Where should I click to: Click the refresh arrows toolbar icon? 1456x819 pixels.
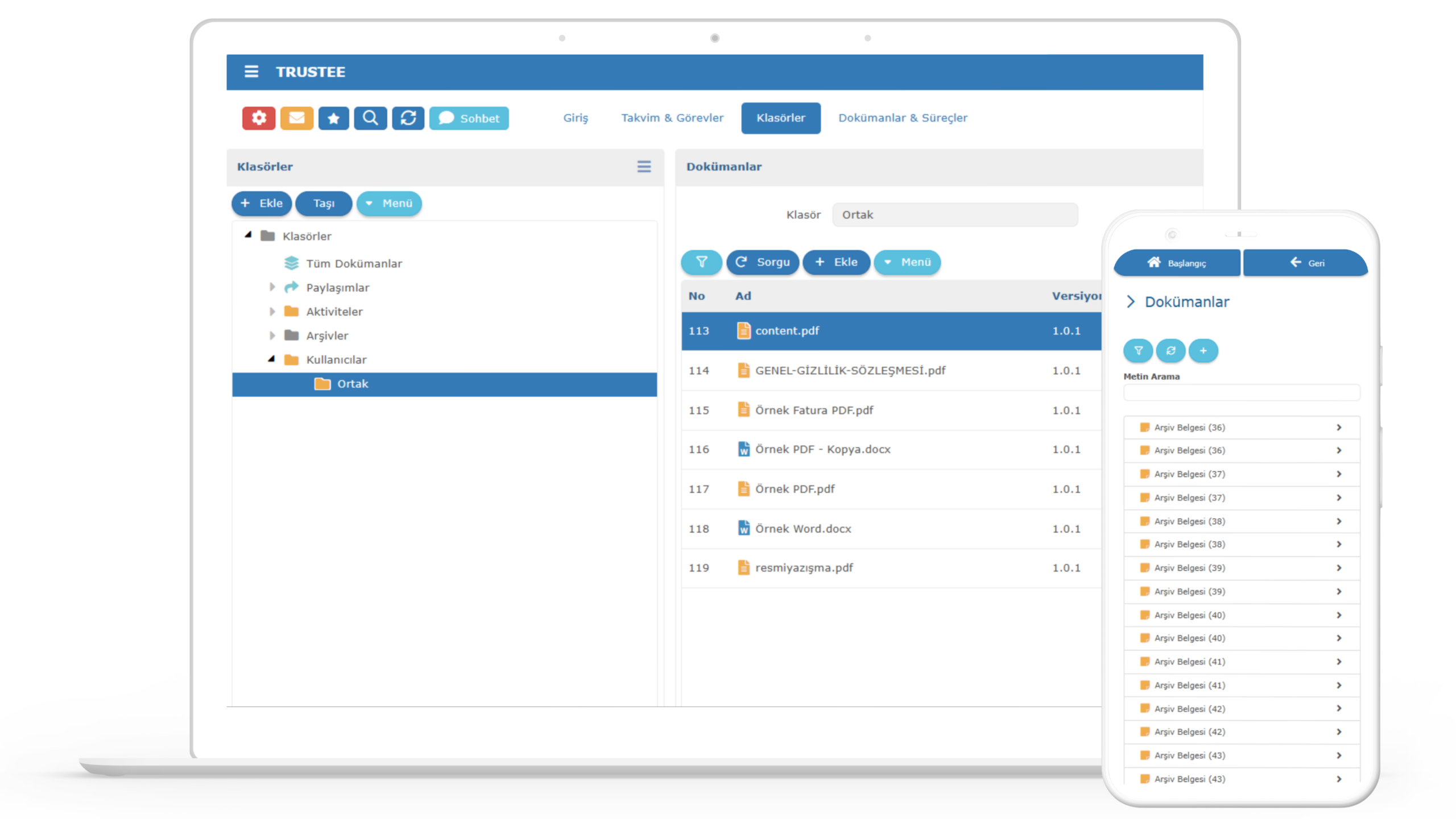tap(408, 118)
